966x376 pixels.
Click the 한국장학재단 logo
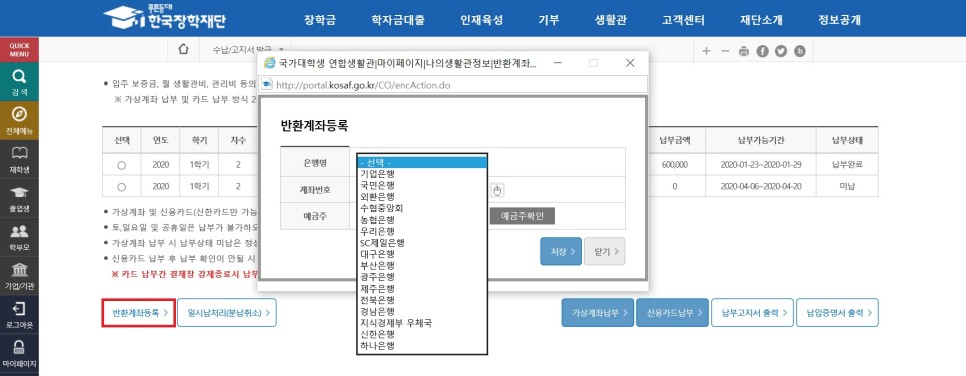[x=164, y=18]
